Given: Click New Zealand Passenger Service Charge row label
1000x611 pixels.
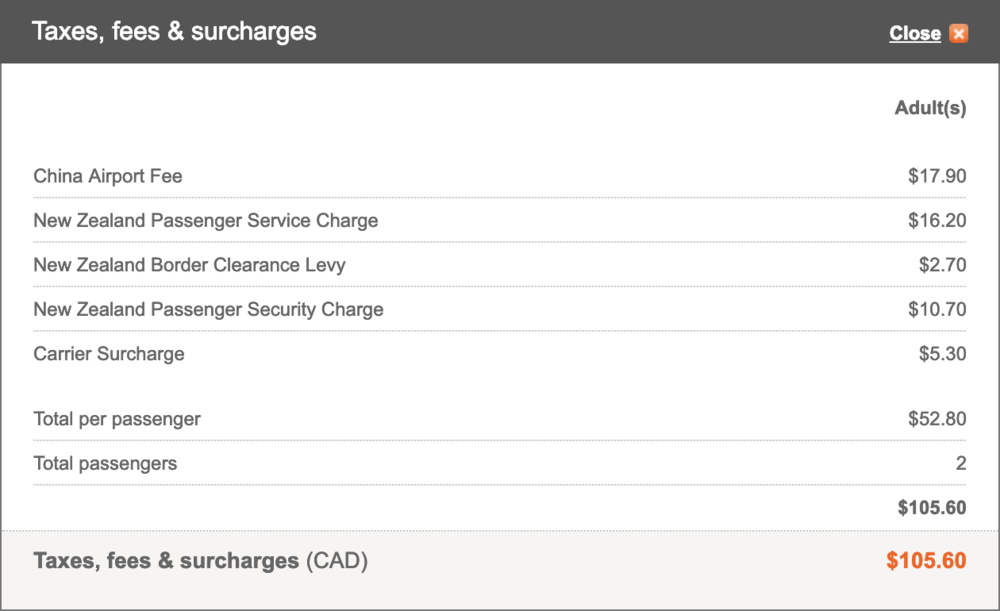Looking at the screenshot, I should [x=206, y=220].
